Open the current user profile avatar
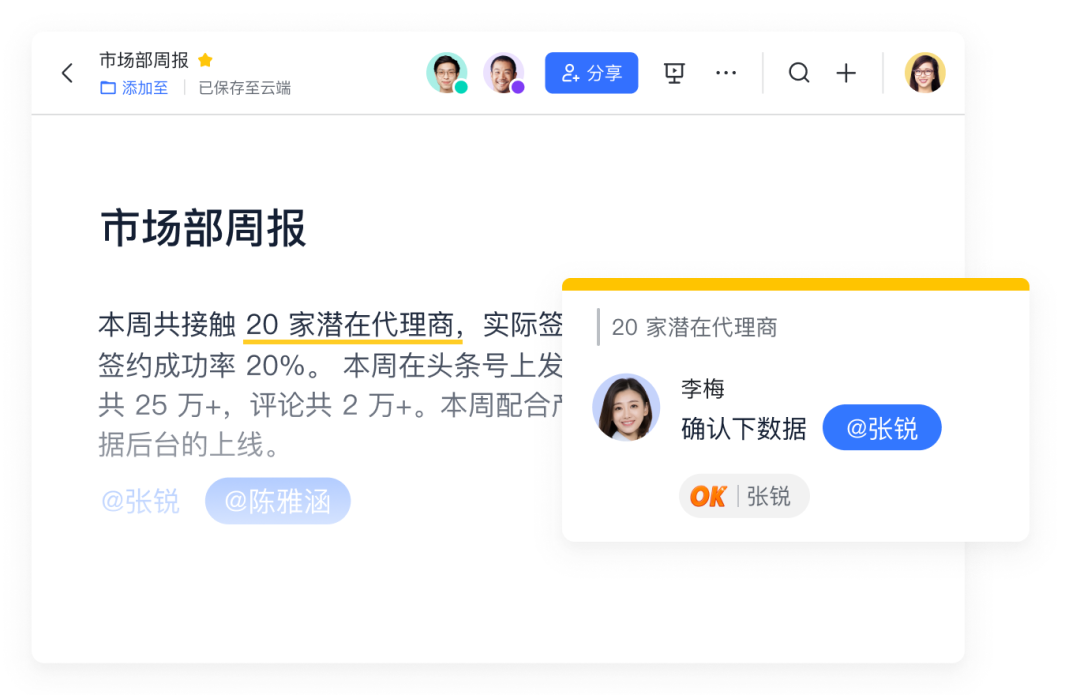The image size is (1080, 695). [x=924, y=72]
